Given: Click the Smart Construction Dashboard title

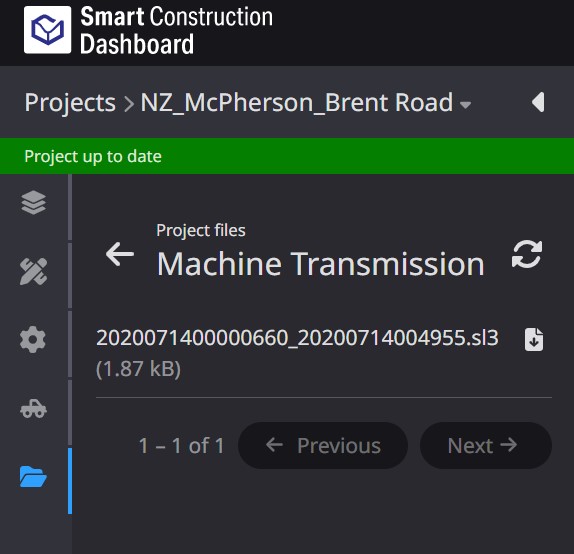Looking at the screenshot, I should [x=176, y=30].
